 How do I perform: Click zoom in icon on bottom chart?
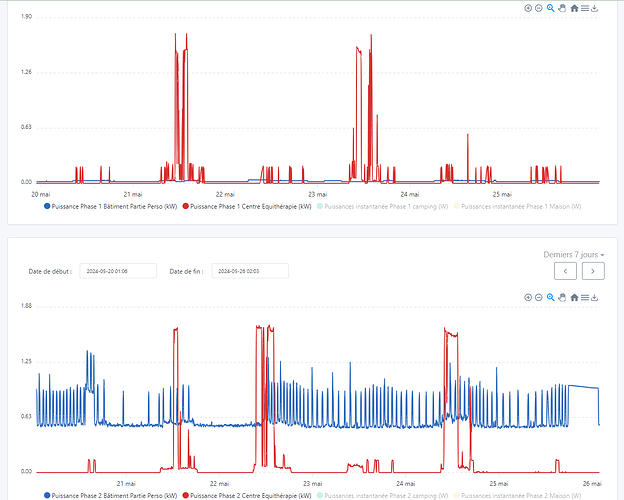pyautogui.click(x=528, y=298)
